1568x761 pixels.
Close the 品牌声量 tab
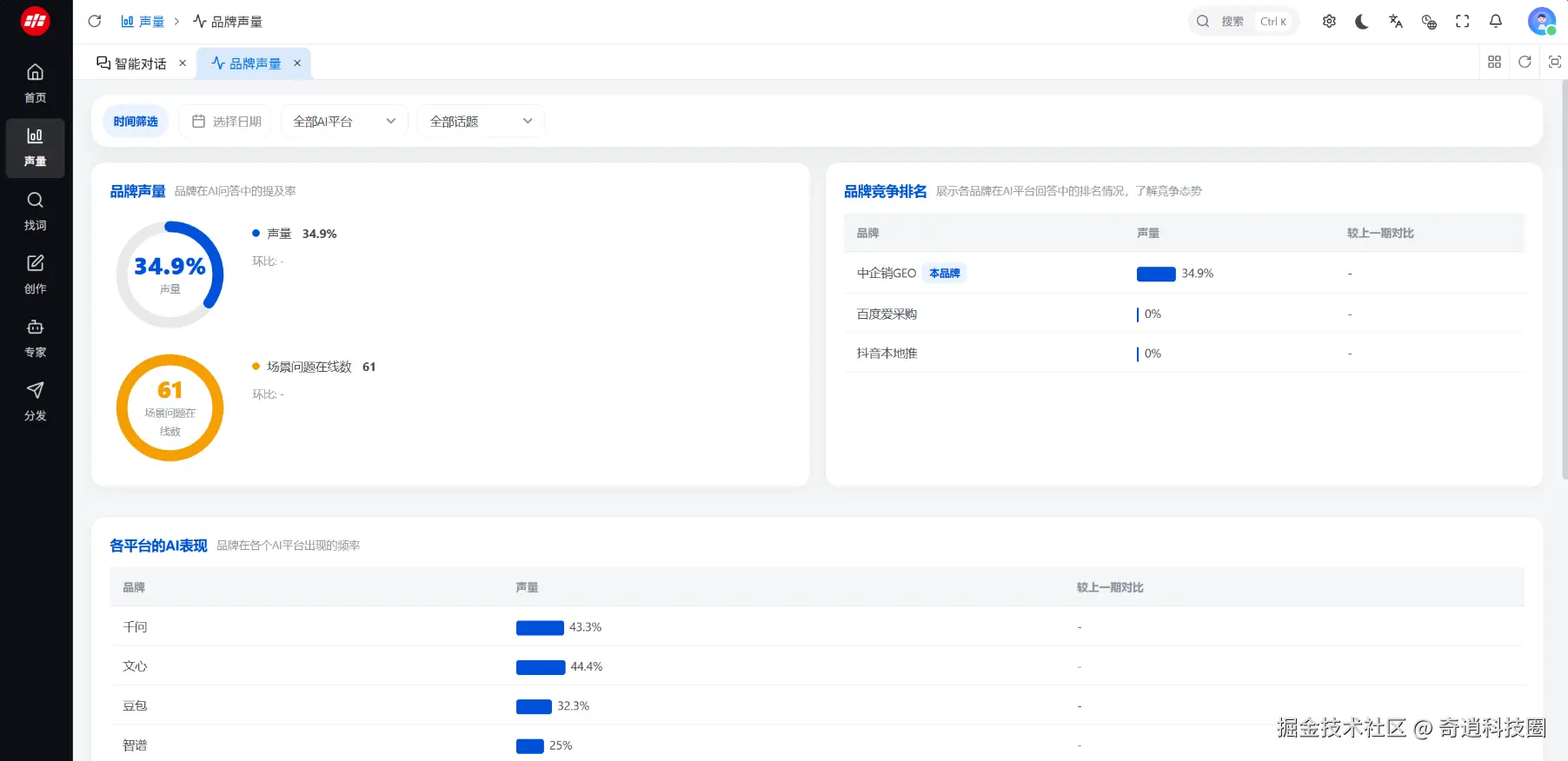click(x=297, y=63)
